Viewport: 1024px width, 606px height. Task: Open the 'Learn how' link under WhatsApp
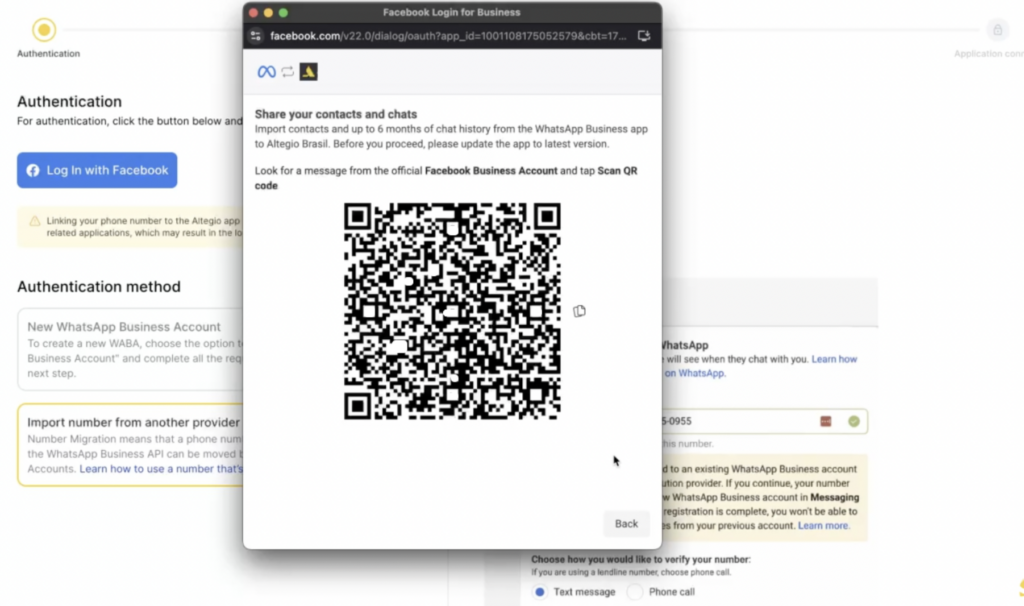[834, 359]
